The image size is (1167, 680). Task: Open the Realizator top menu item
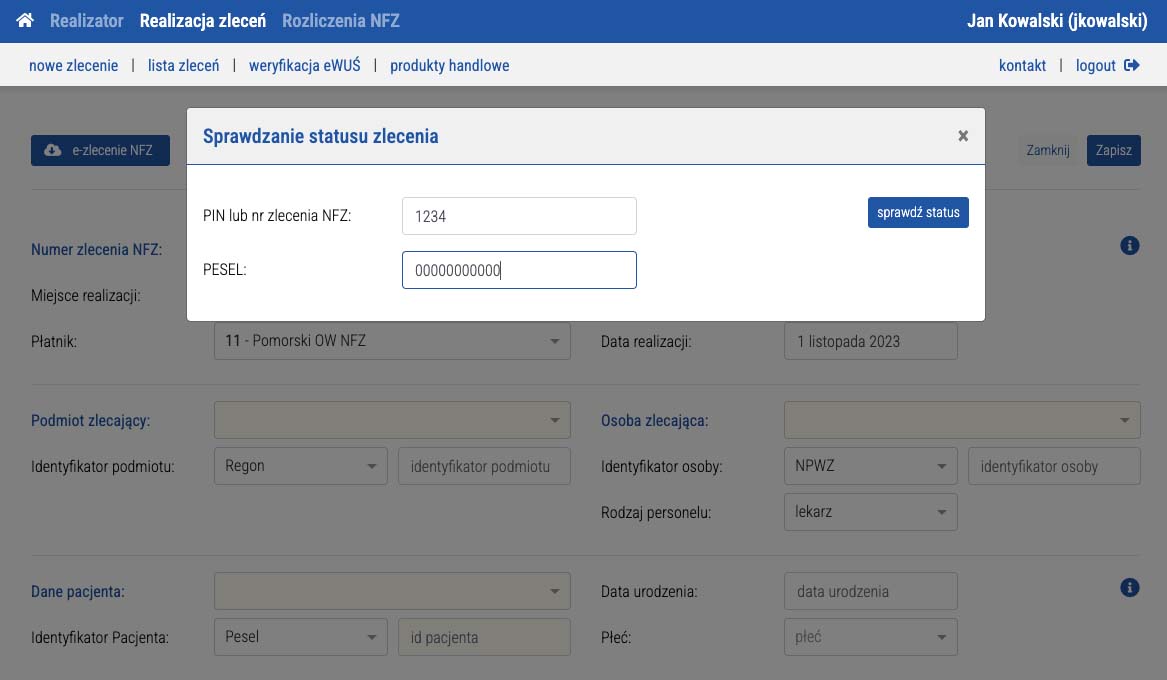[86, 21]
